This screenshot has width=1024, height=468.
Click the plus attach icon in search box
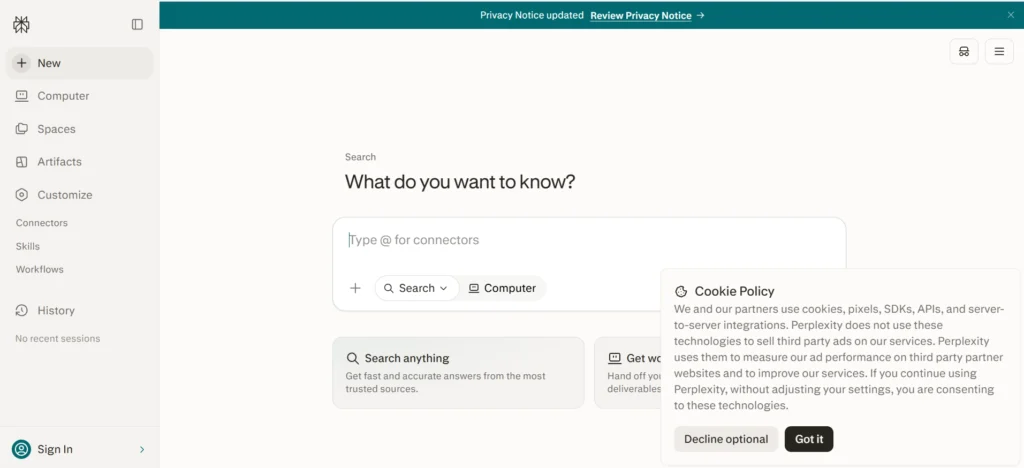355,288
